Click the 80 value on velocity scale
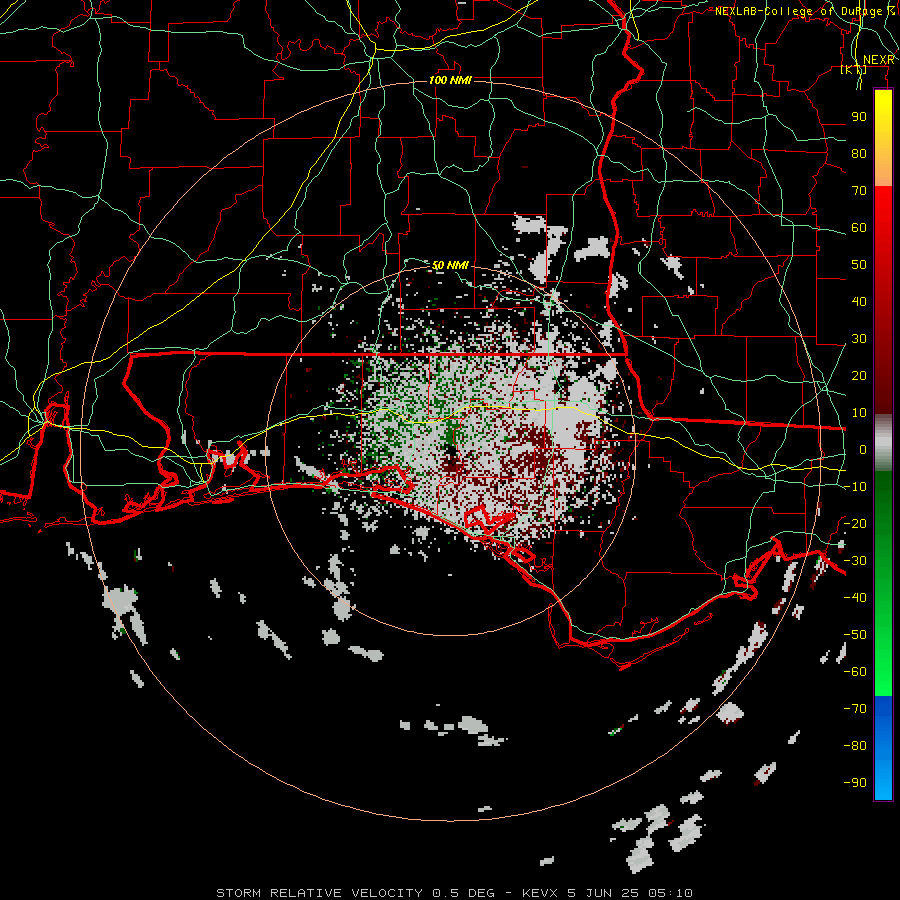 pyautogui.click(x=859, y=153)
